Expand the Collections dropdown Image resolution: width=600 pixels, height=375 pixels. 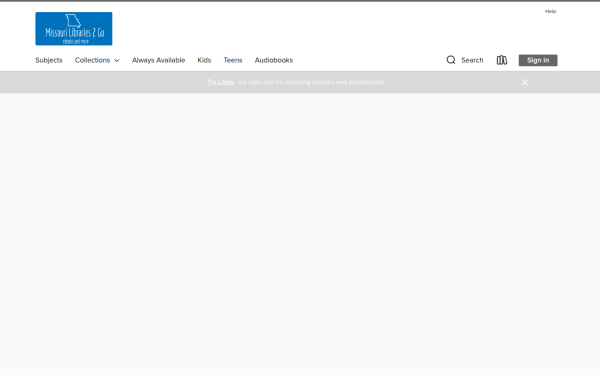97,60
